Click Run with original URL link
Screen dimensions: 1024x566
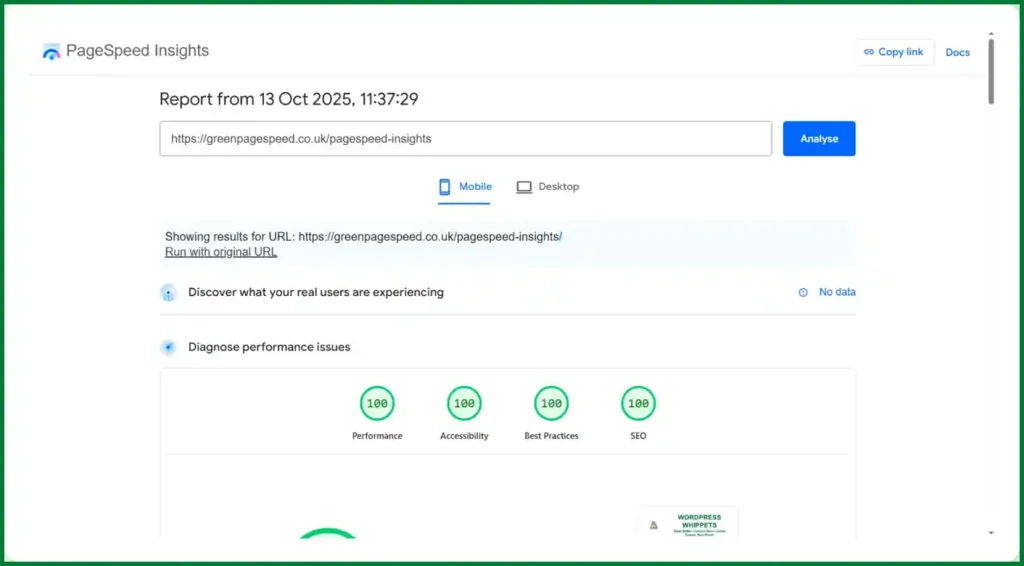pyautogui.click(x=221, y=252)
